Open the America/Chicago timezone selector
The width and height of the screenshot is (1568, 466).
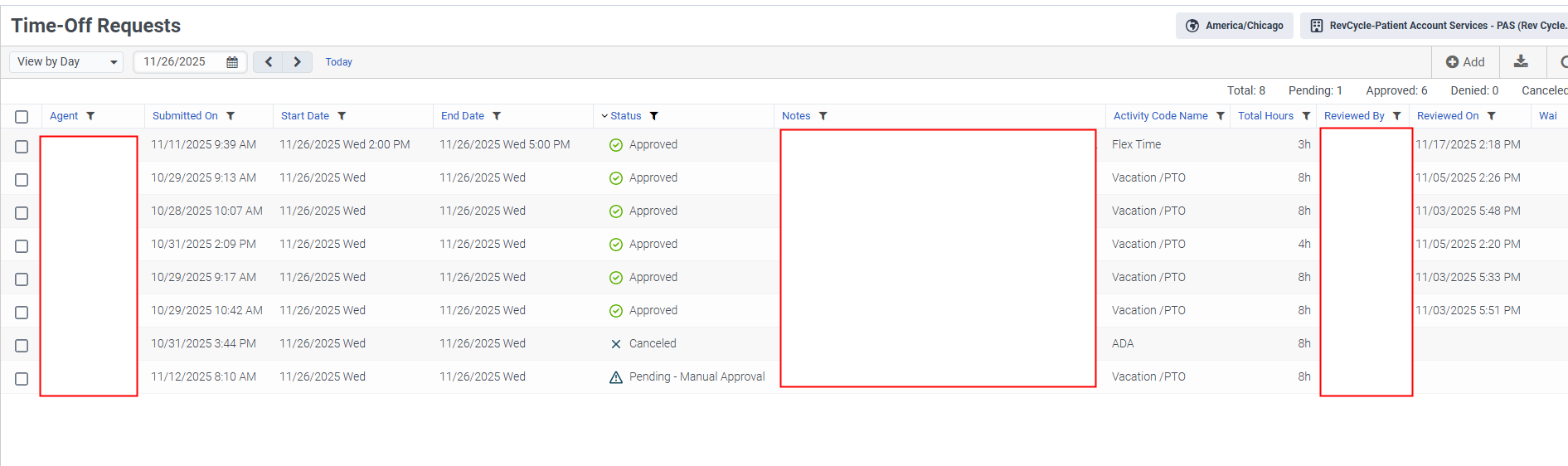[x=1235, y=26]
